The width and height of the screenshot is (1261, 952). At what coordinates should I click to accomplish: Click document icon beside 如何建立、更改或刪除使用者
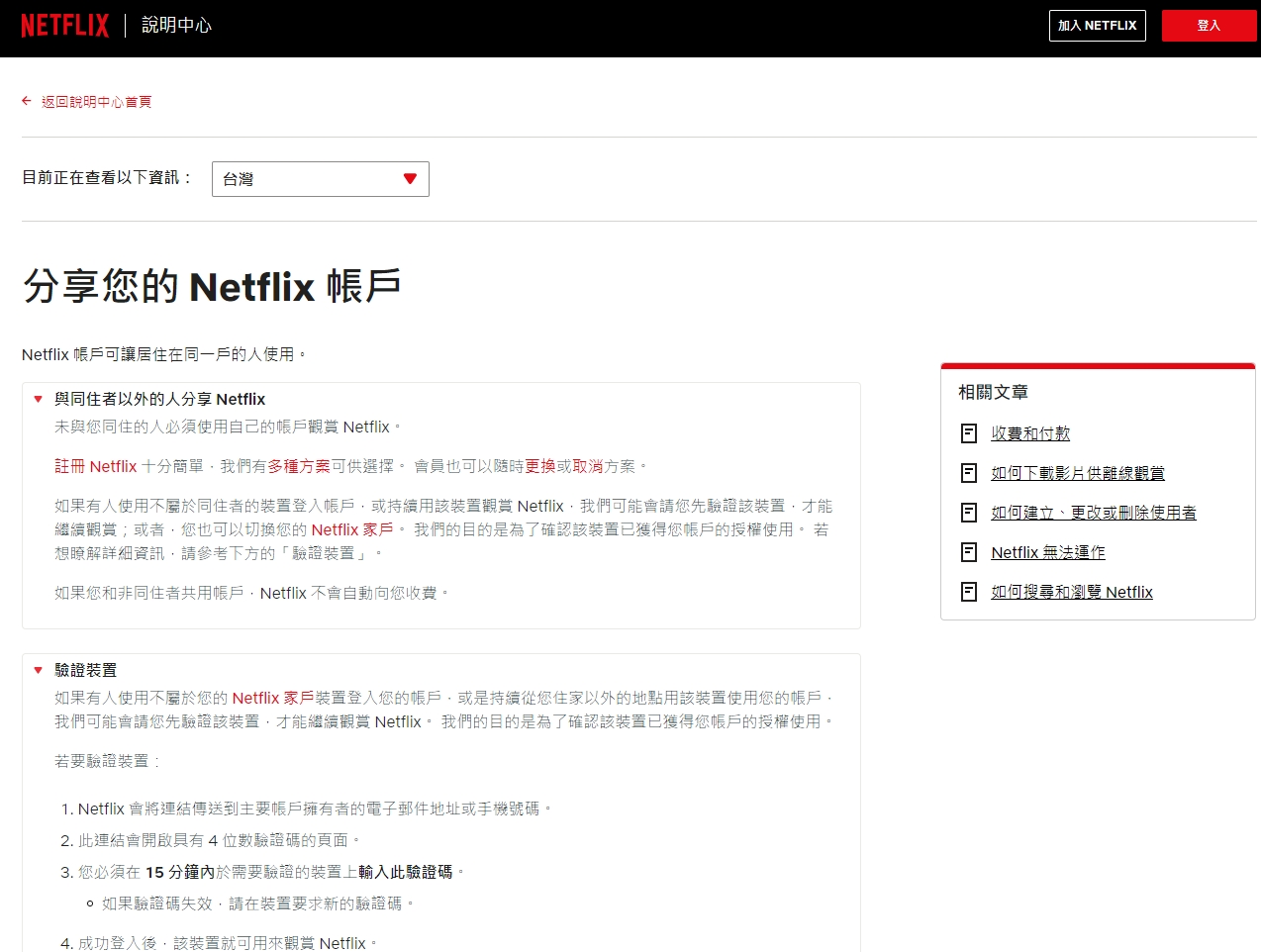pyautogui.click(x=969, y=513)
